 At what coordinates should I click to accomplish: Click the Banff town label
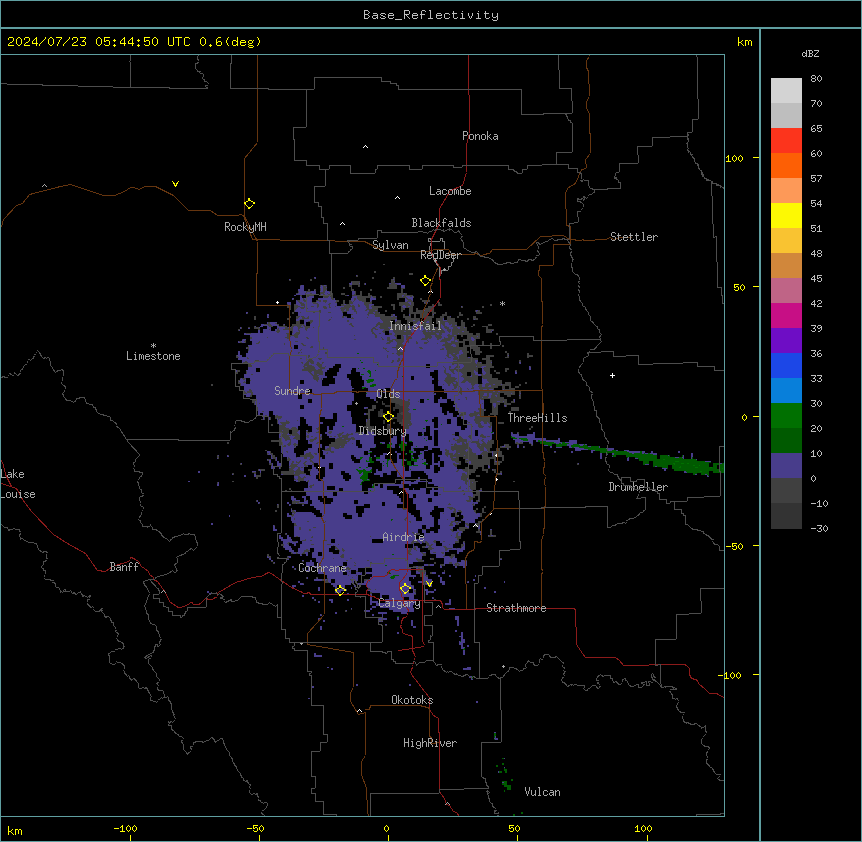[x=124, y=567]
